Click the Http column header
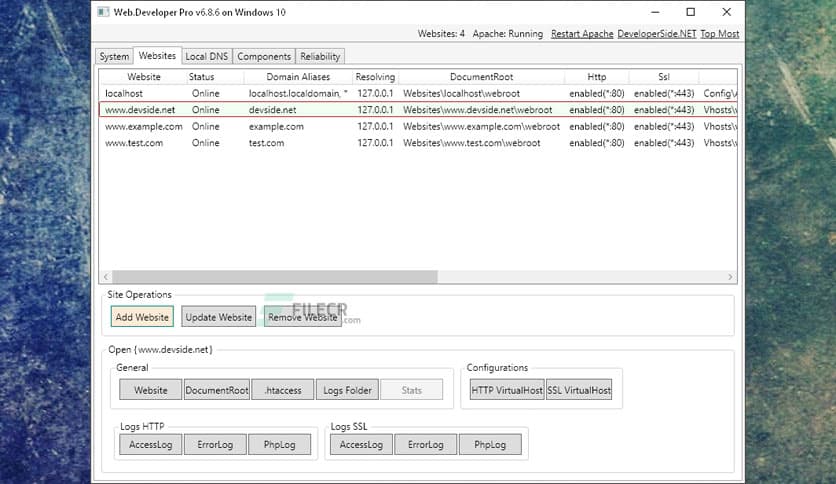Viewport: 836px width, 484px height. (597, 77)
